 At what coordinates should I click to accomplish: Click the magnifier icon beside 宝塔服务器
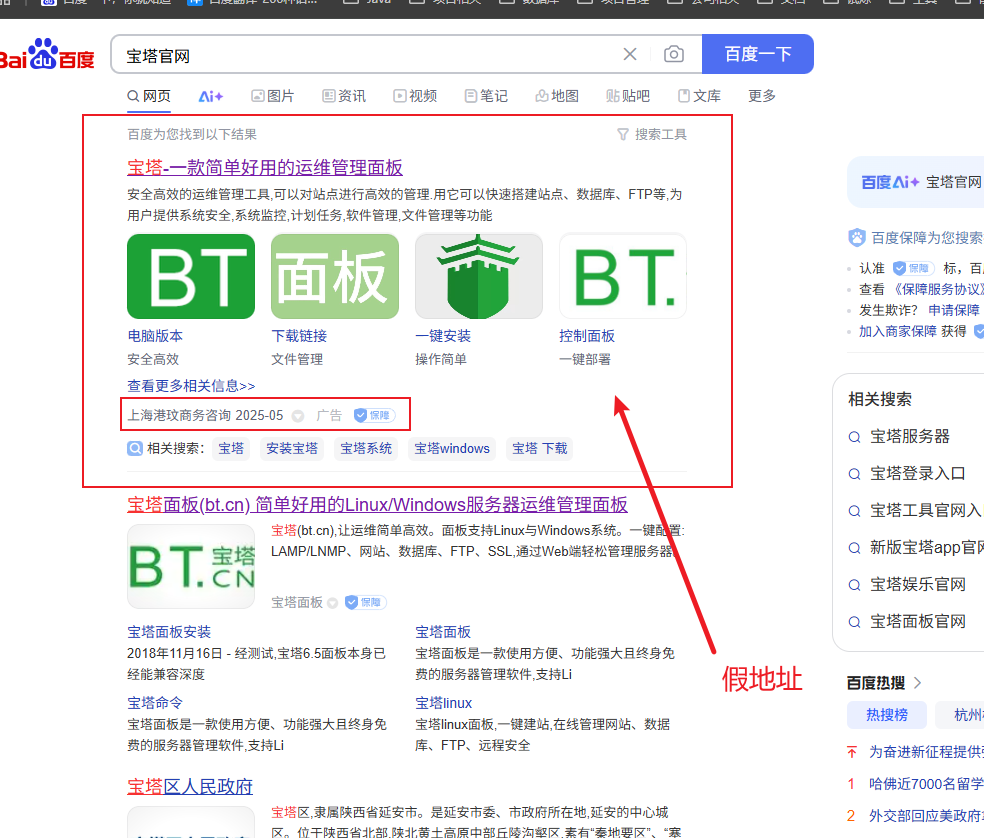pyautogui.click(x=854, y=437)
